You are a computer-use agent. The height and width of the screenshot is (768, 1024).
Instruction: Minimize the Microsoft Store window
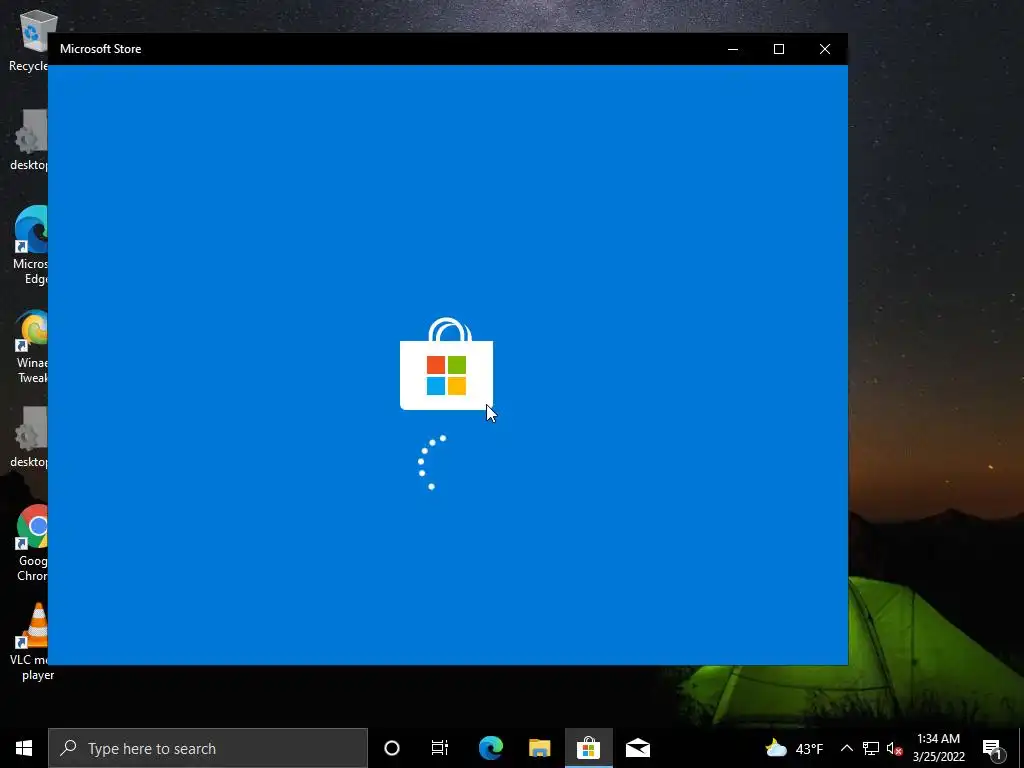click(733, 49)
